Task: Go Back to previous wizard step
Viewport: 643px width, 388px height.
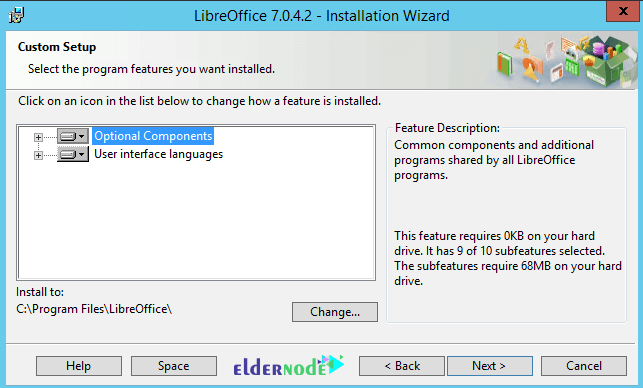Action: pyautogui.click(x=402, y=366)
